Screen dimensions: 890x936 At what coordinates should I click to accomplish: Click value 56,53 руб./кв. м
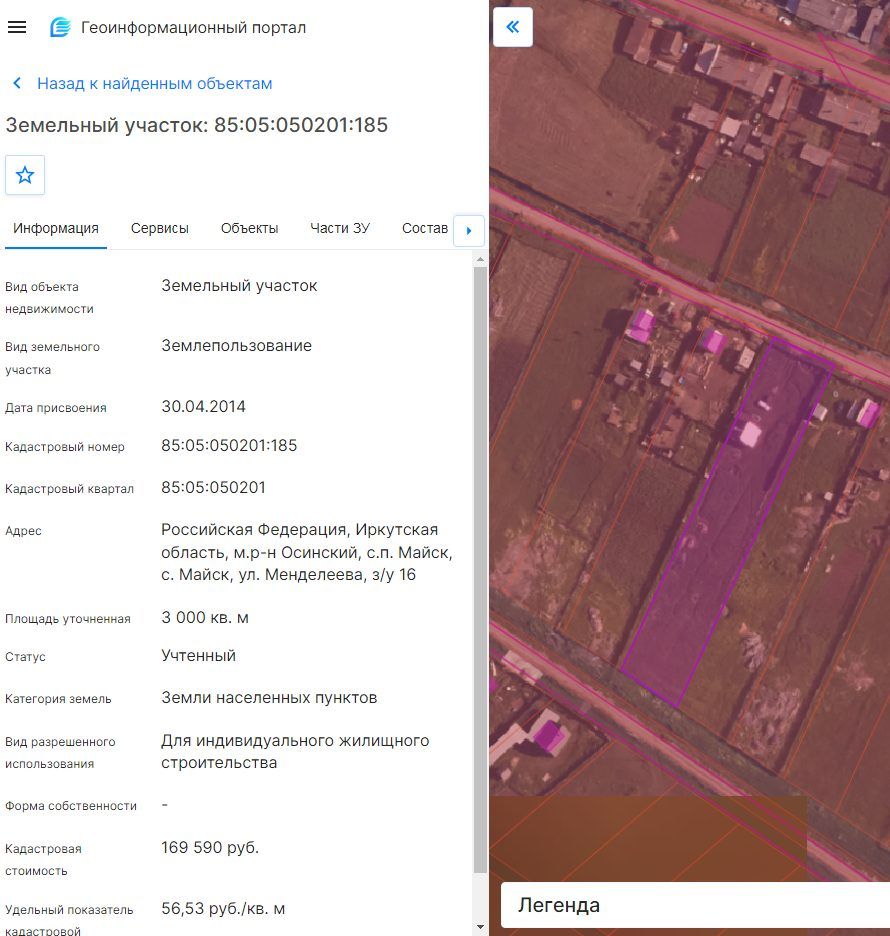coord(223,909)
